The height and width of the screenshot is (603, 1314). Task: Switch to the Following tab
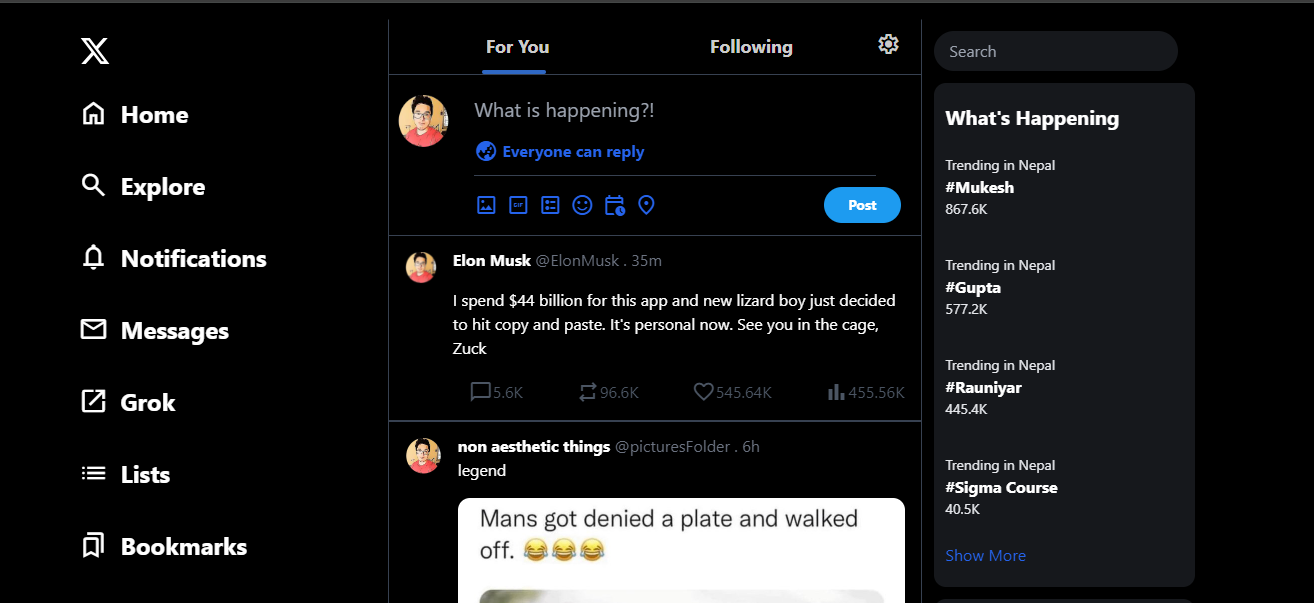pyautogui.click(x=751, y=46)
